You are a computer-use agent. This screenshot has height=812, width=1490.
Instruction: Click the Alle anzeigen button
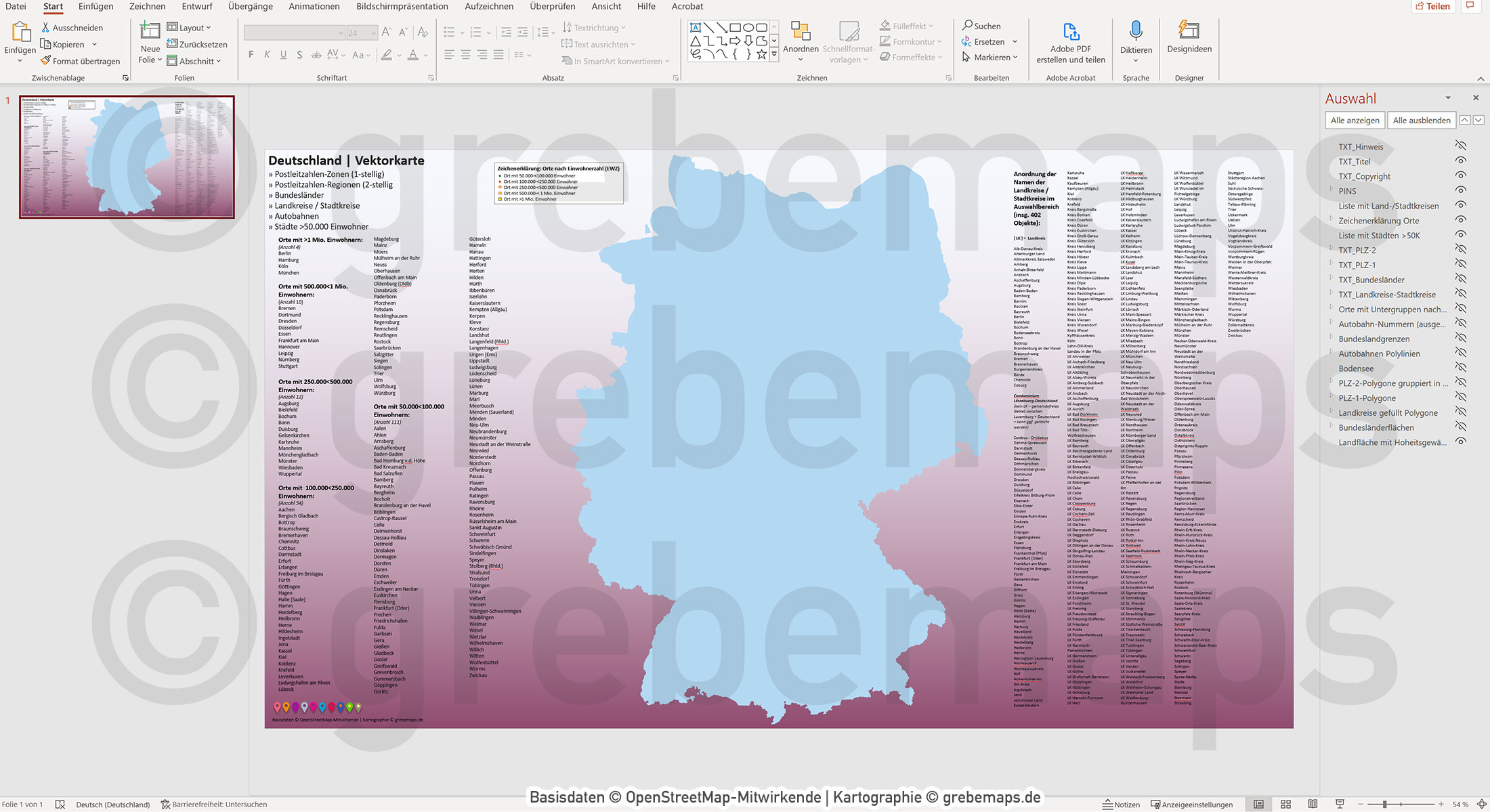click(1355, 120)
